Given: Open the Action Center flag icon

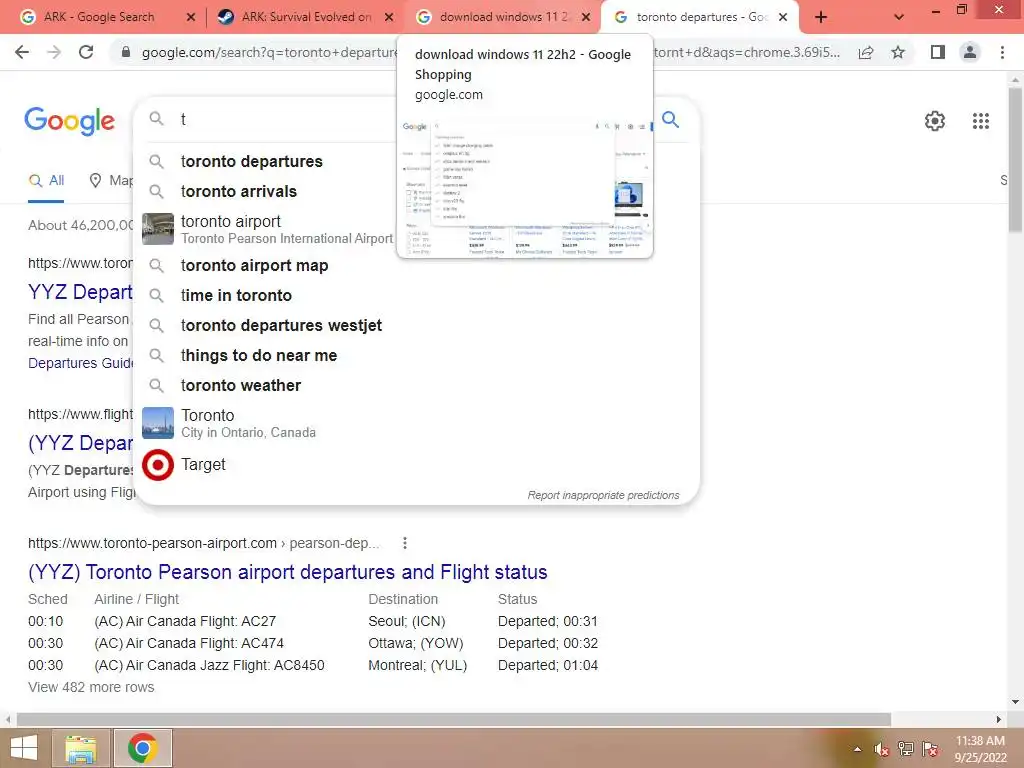Looking at the screenshot, I should pos(931,749).
